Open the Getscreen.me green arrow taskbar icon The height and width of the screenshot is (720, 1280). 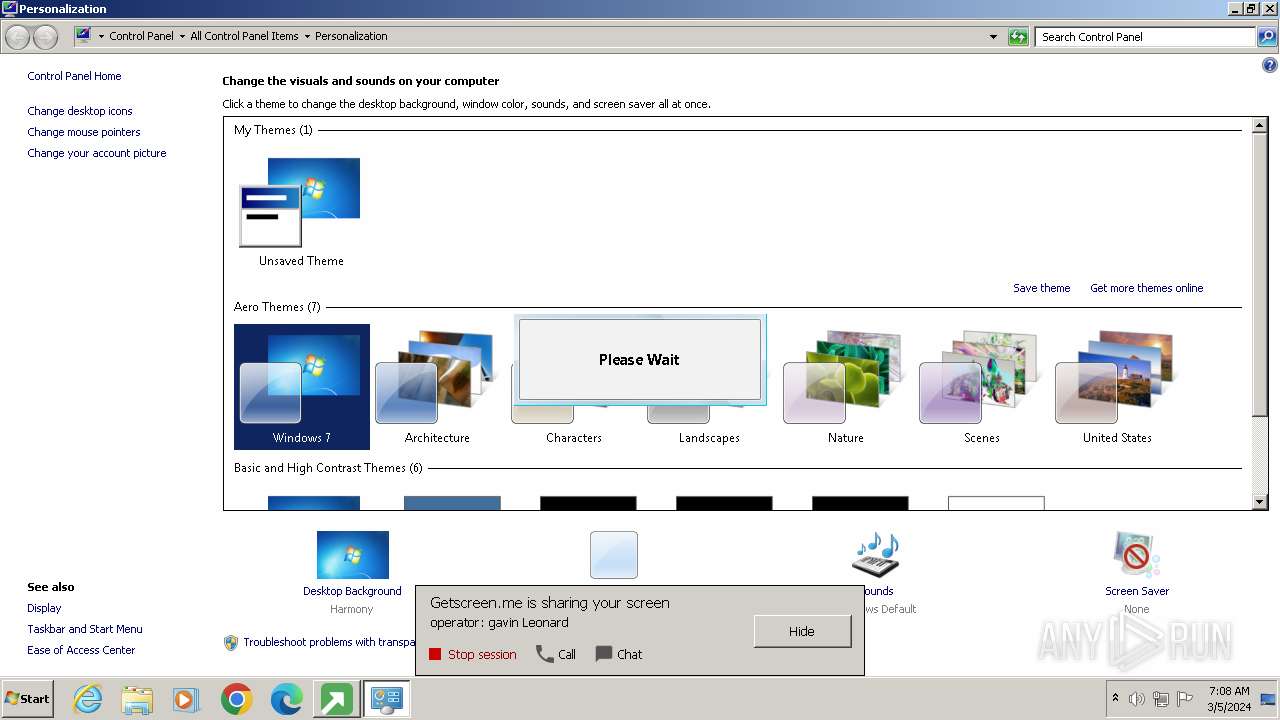(x=336, y=699)
